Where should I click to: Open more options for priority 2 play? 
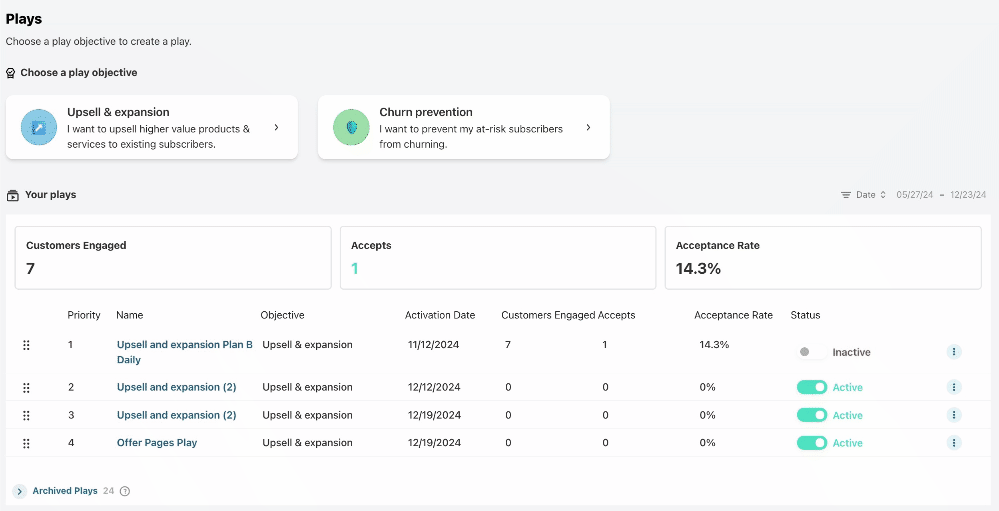coord(954,387)
